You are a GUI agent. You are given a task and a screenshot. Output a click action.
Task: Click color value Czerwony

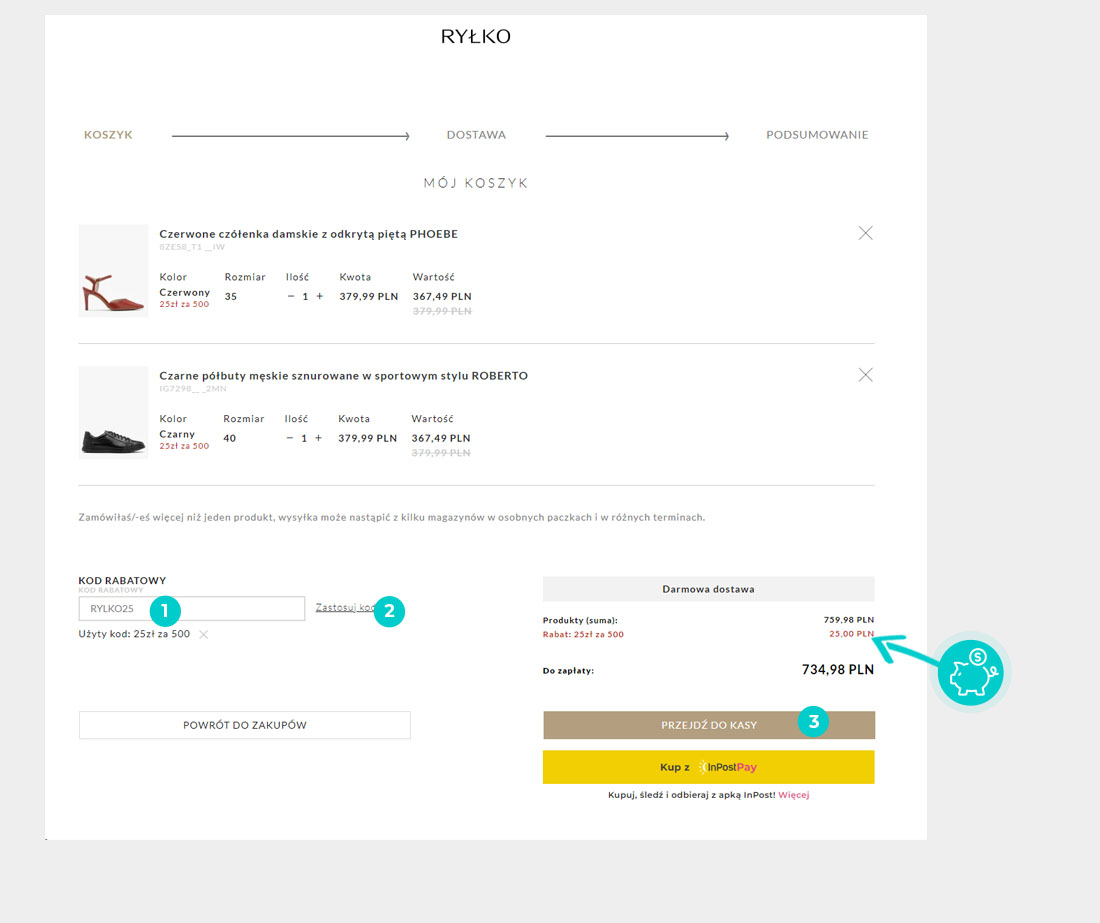(185, 292)
